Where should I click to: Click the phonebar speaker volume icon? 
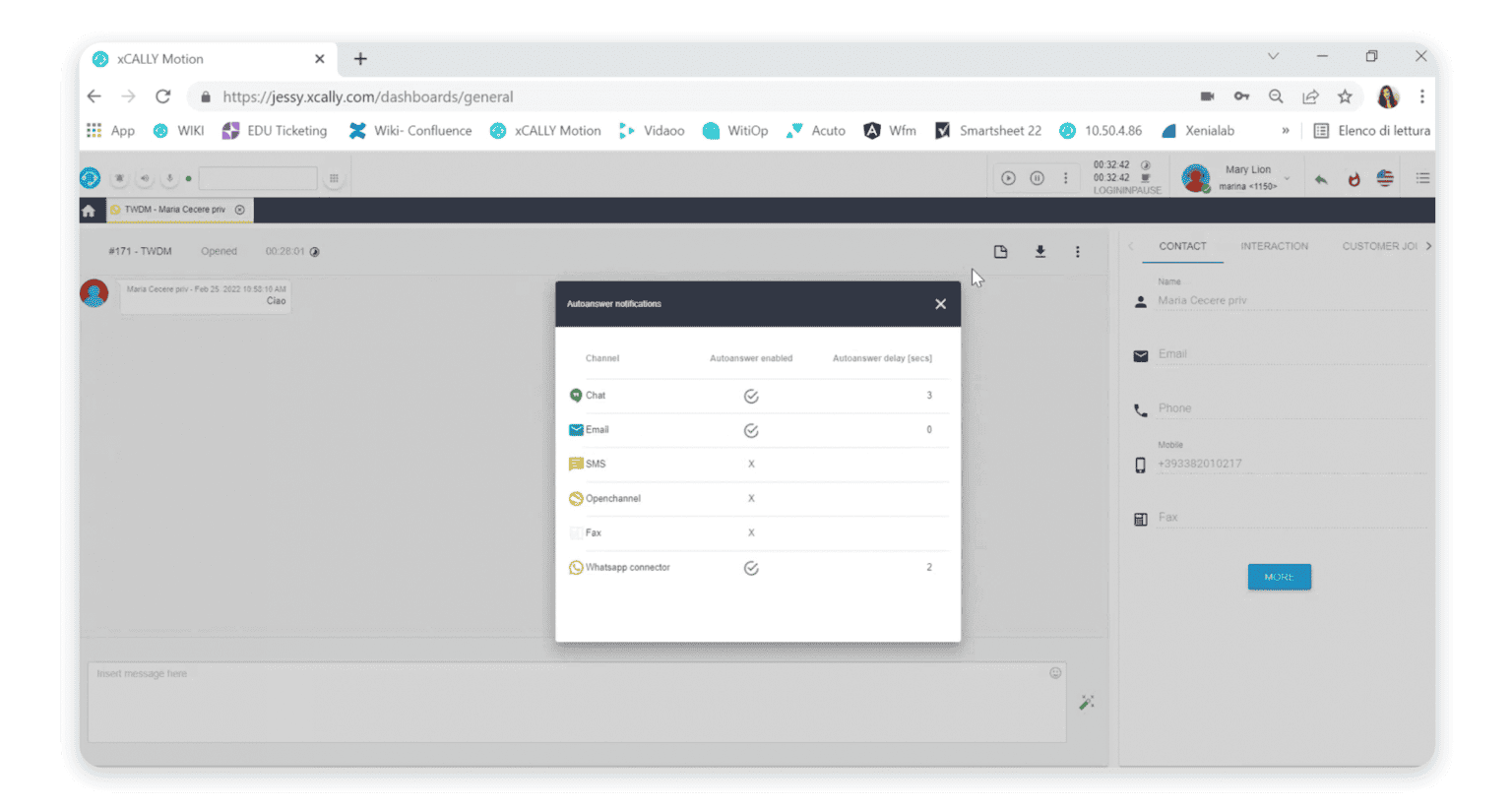point(145,178)
